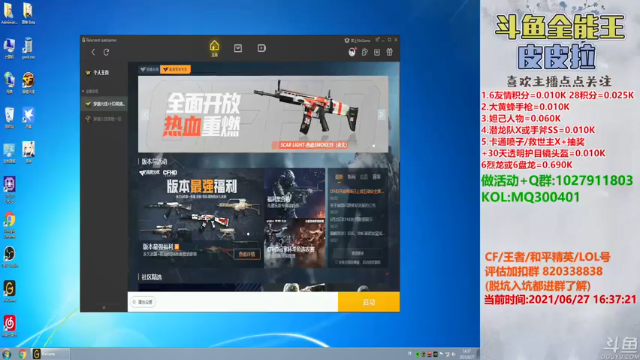Open the hand icon beside the avatar
The width and height of the screenshot is (640, 360).
(x=364, y=52)
